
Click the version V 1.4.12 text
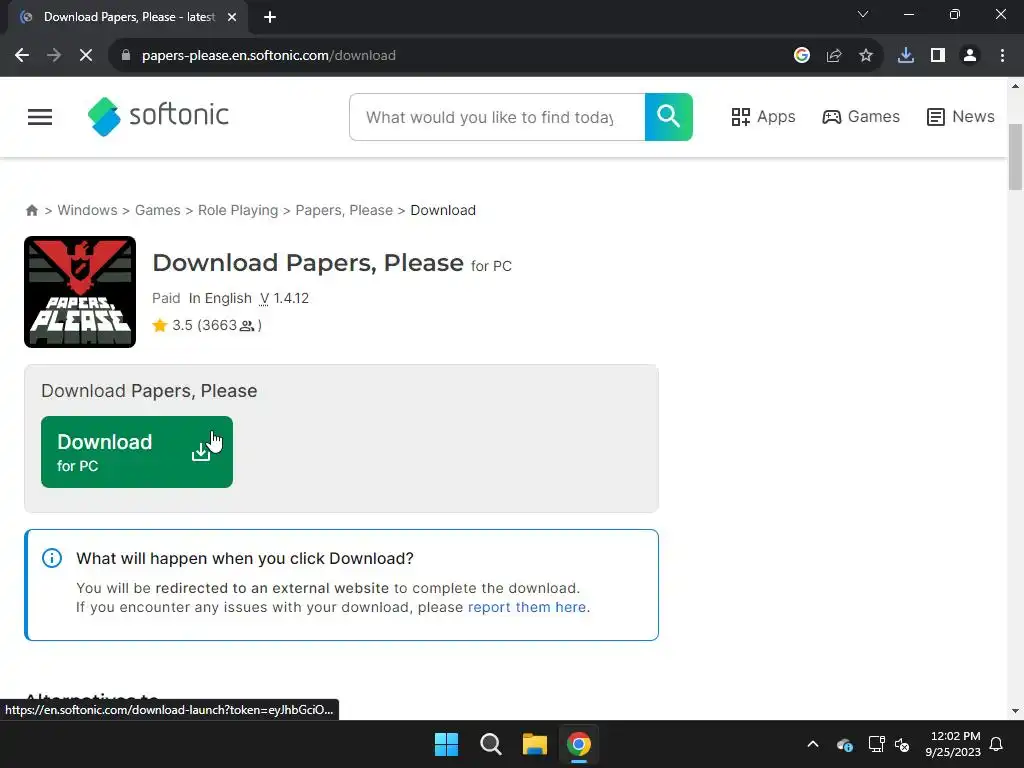click(x=284, y=298)
